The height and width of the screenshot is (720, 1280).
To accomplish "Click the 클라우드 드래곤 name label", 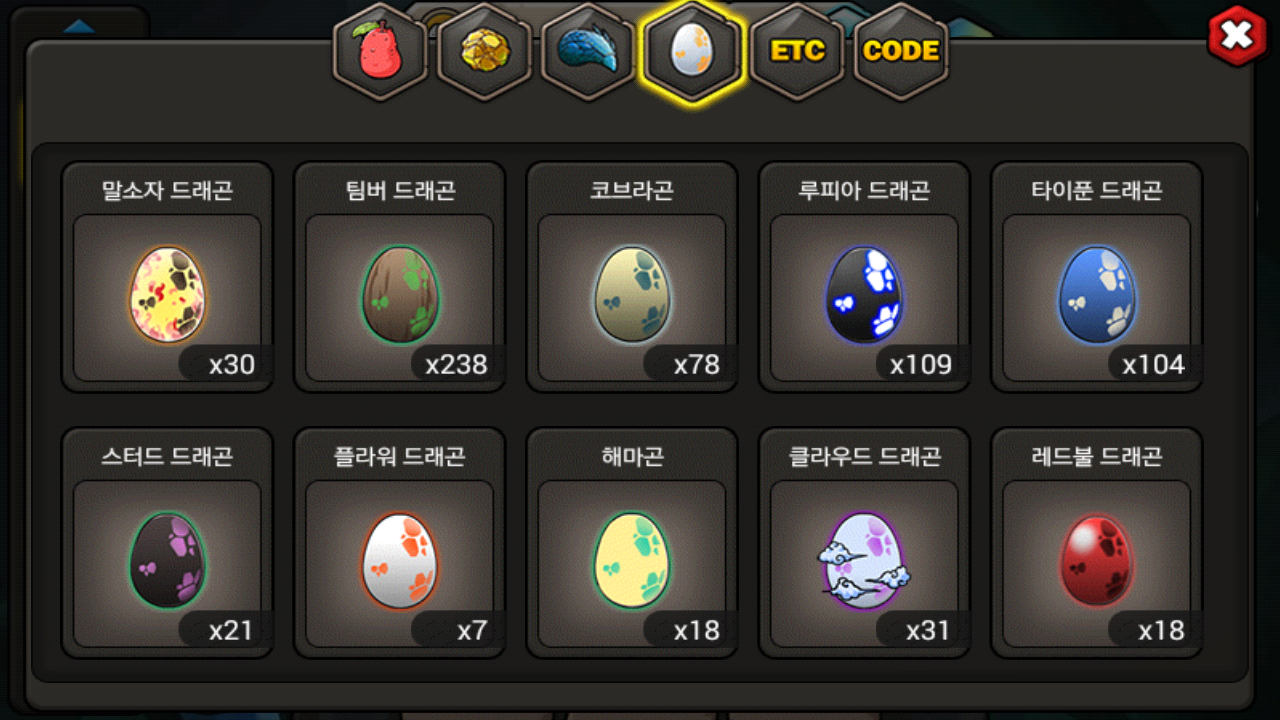I will tap(864, 456).
